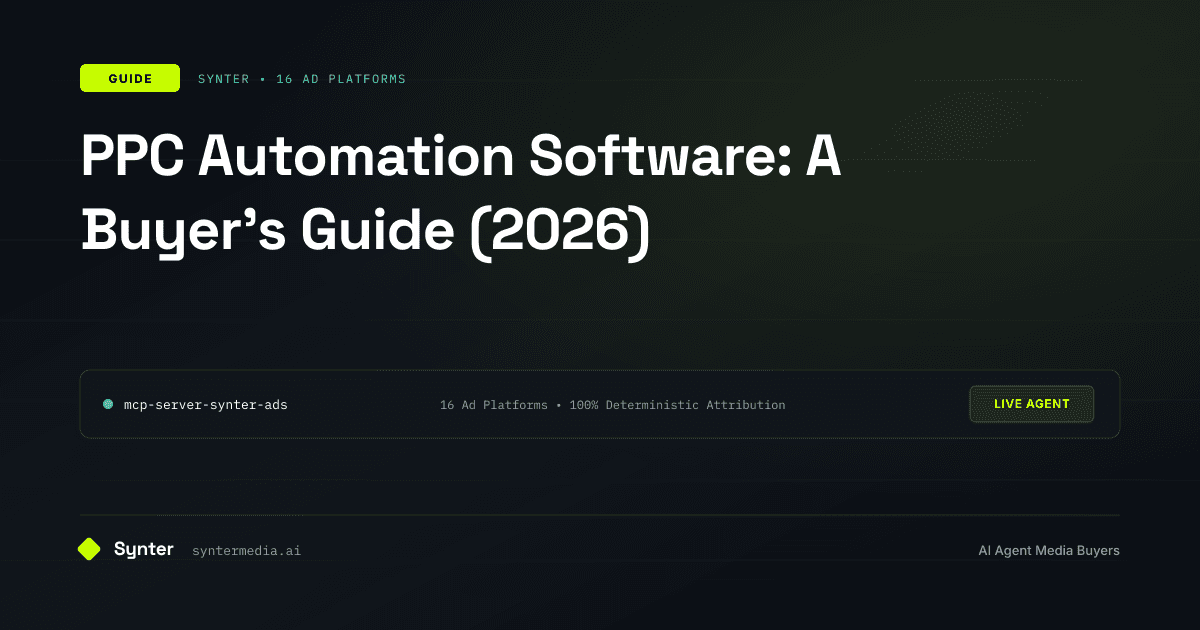Screen dimensions: 1200x630
Task: Click the green status dot beside mcp-server-synter-ads
Action: coord(108,404)
